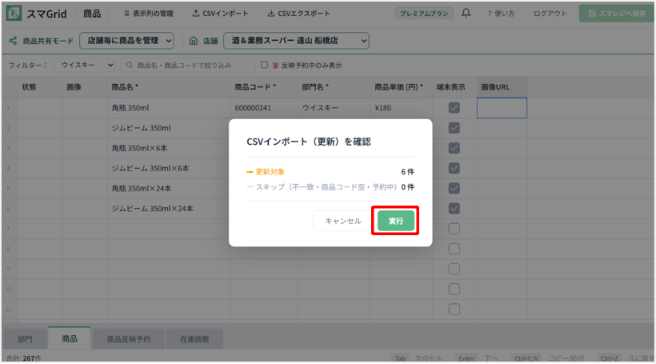Open the 使い方 help link

pos(501,13)
